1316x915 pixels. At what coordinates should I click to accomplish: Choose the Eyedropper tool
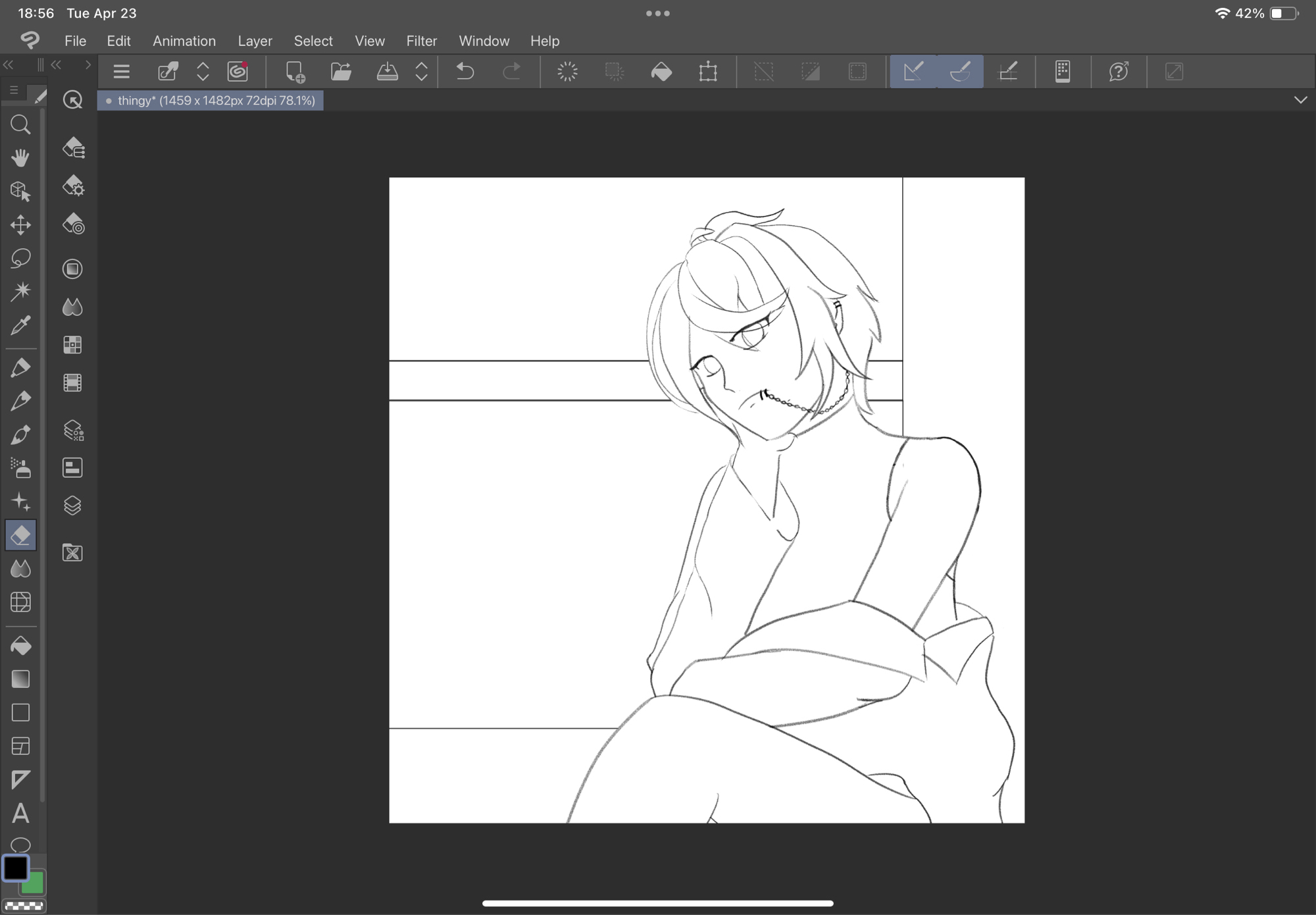point(20,325)
